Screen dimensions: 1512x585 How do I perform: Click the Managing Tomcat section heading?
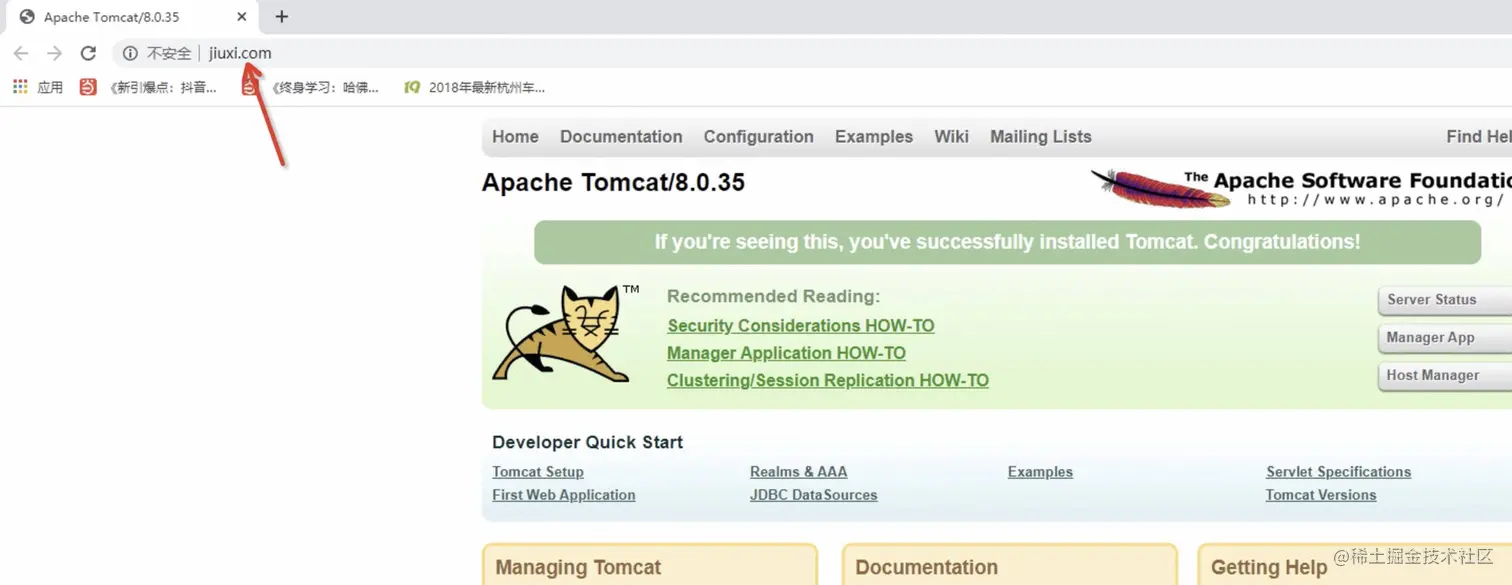coord(578,568)
